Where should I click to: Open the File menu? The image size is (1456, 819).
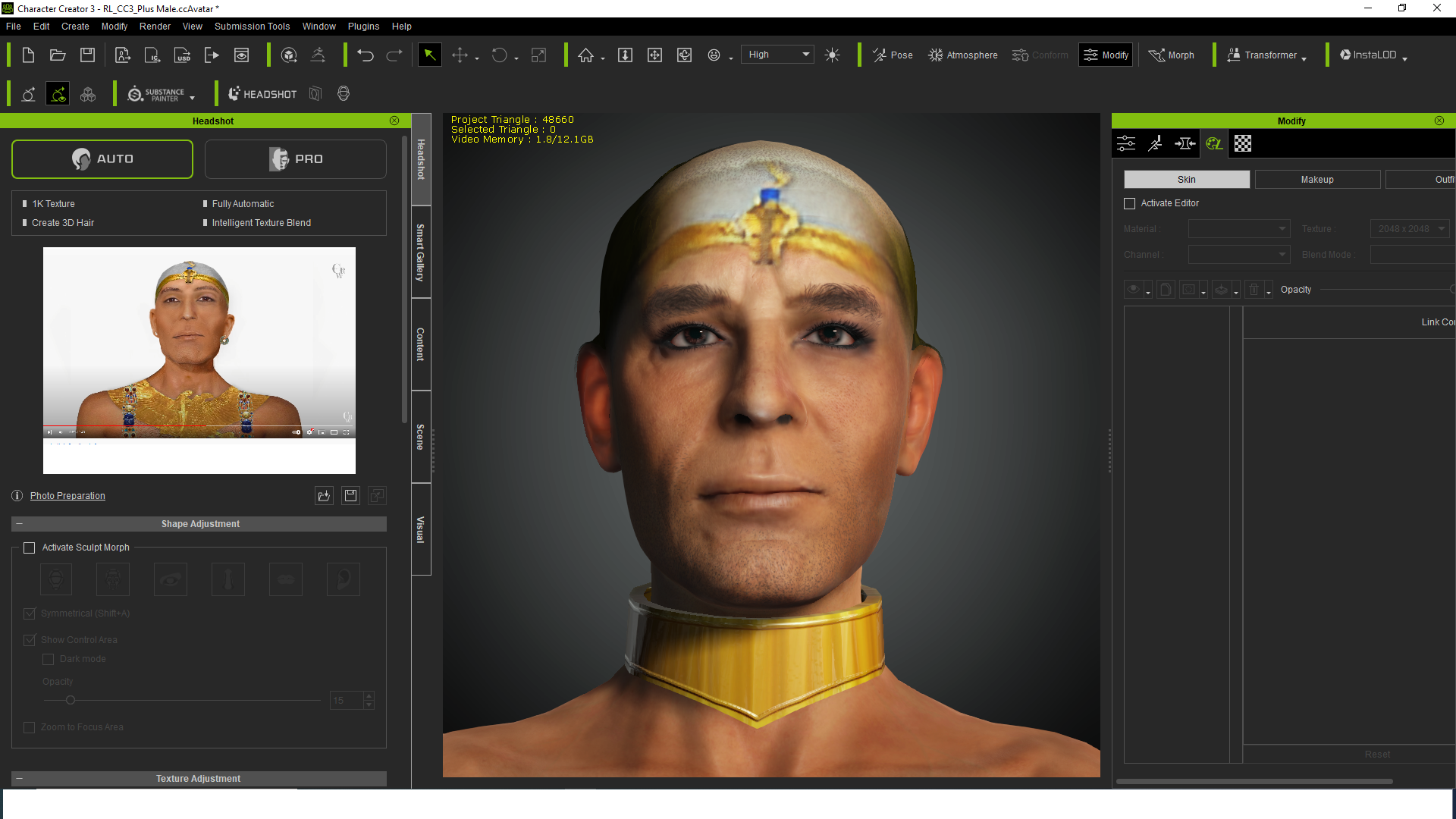(14, 26)
